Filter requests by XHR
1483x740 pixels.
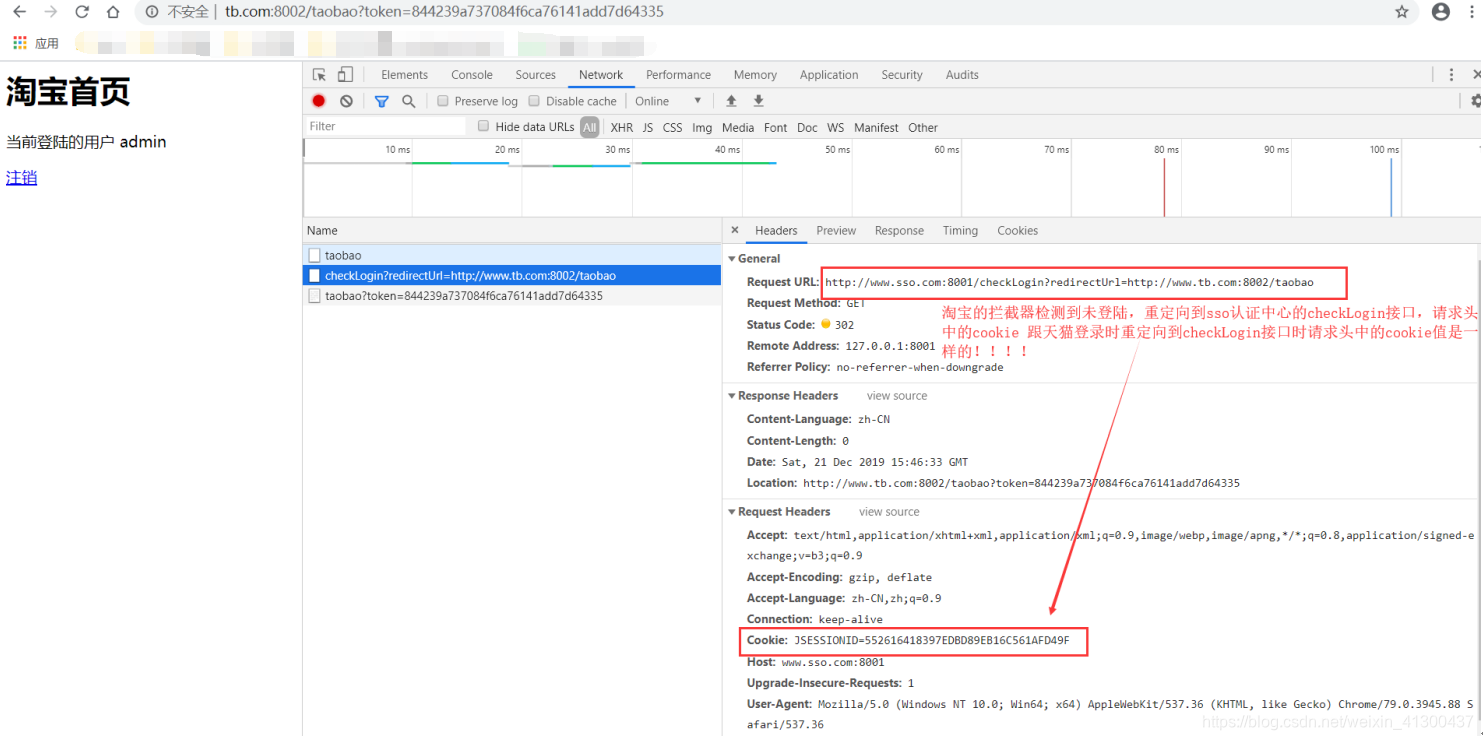pyautogui.click(x=622, y=128)
